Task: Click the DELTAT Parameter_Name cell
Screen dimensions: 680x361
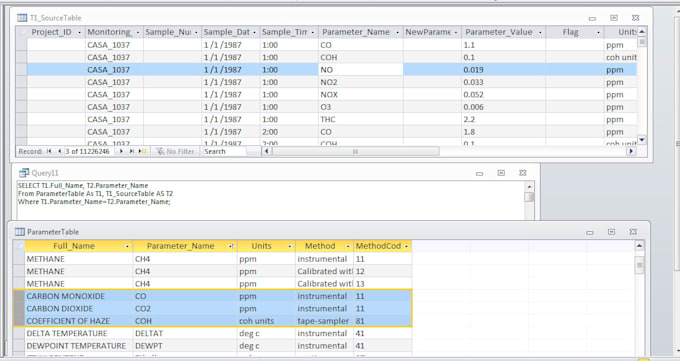Action: point(185,333)
